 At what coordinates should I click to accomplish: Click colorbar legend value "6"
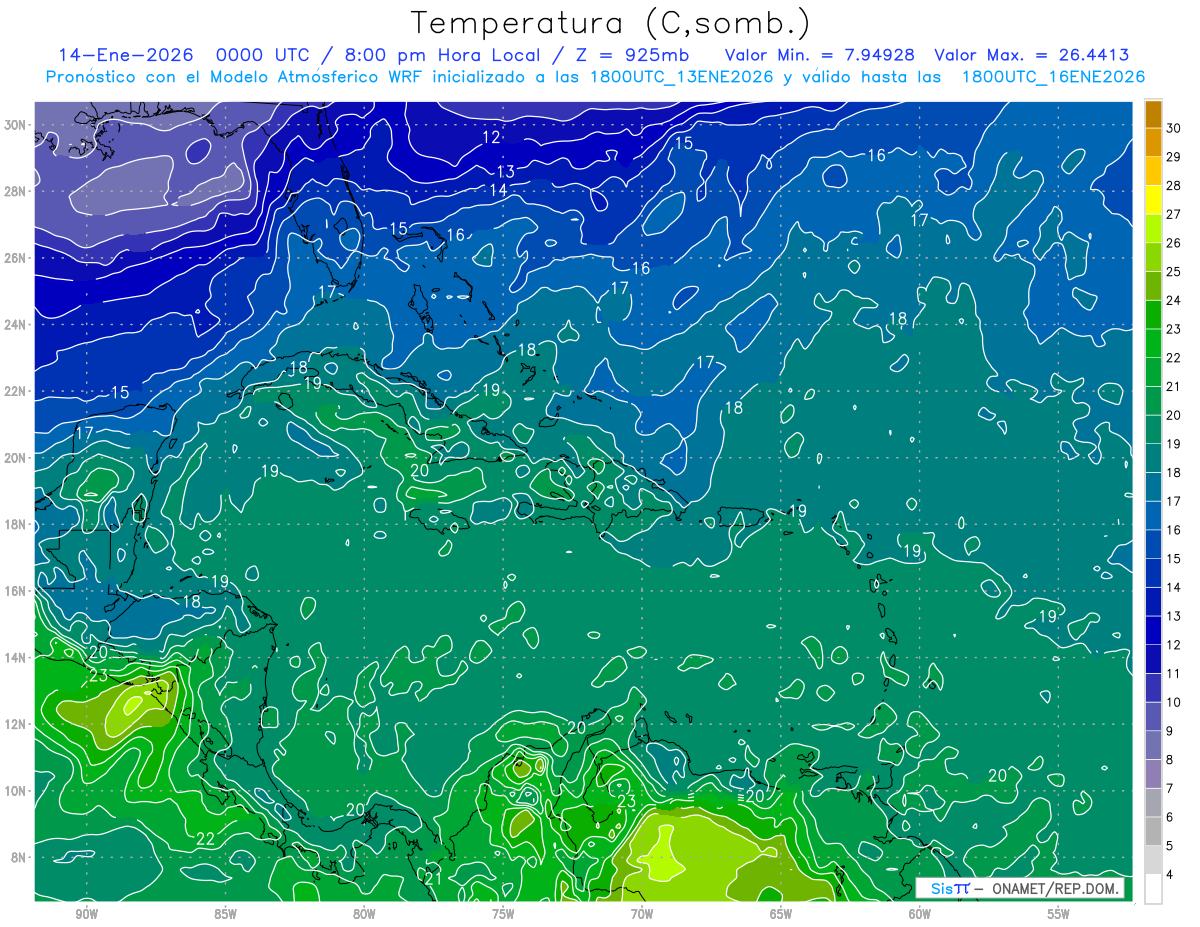pos(1171,817)
